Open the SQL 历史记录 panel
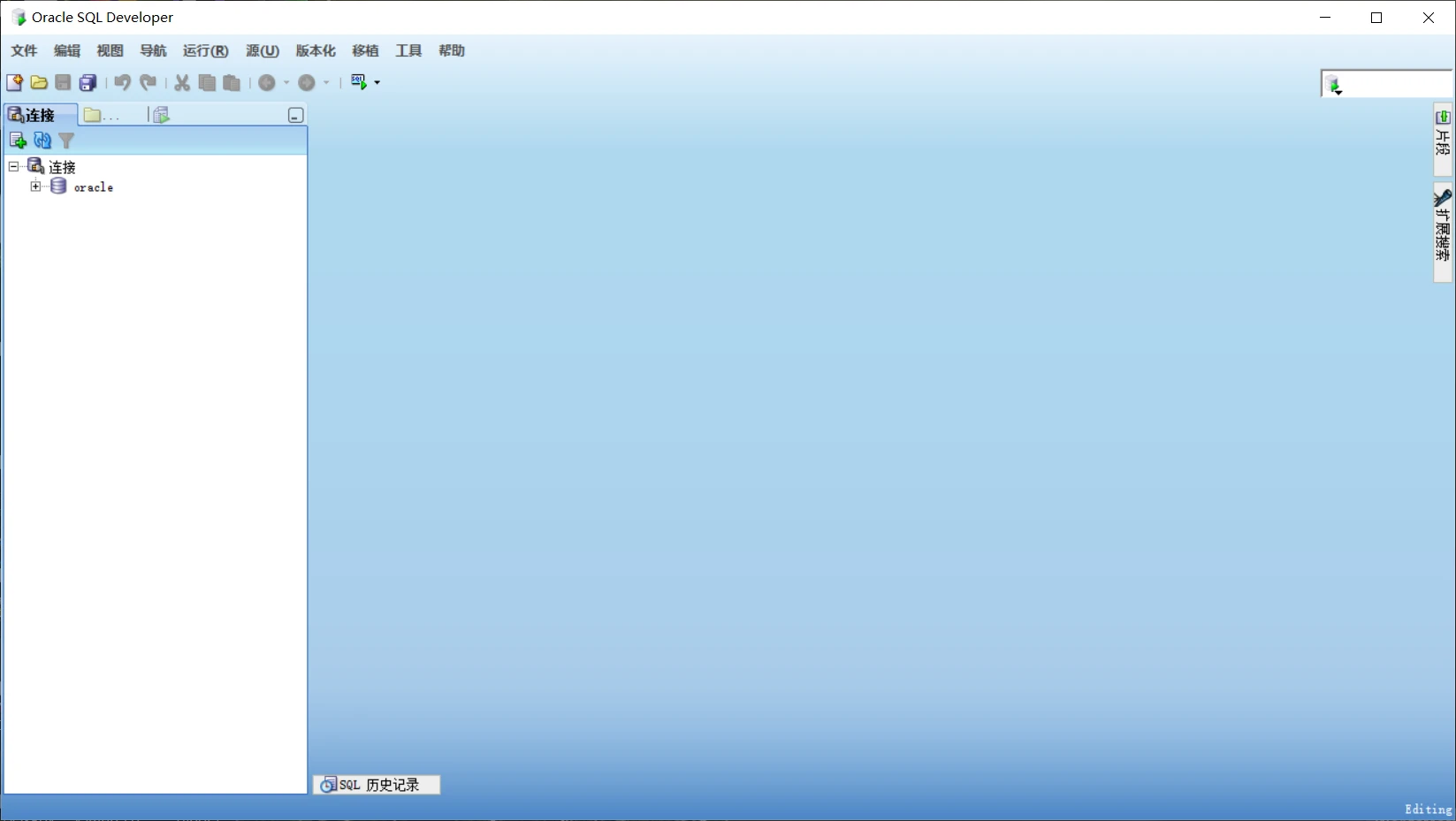 click(x=377, y=785)
